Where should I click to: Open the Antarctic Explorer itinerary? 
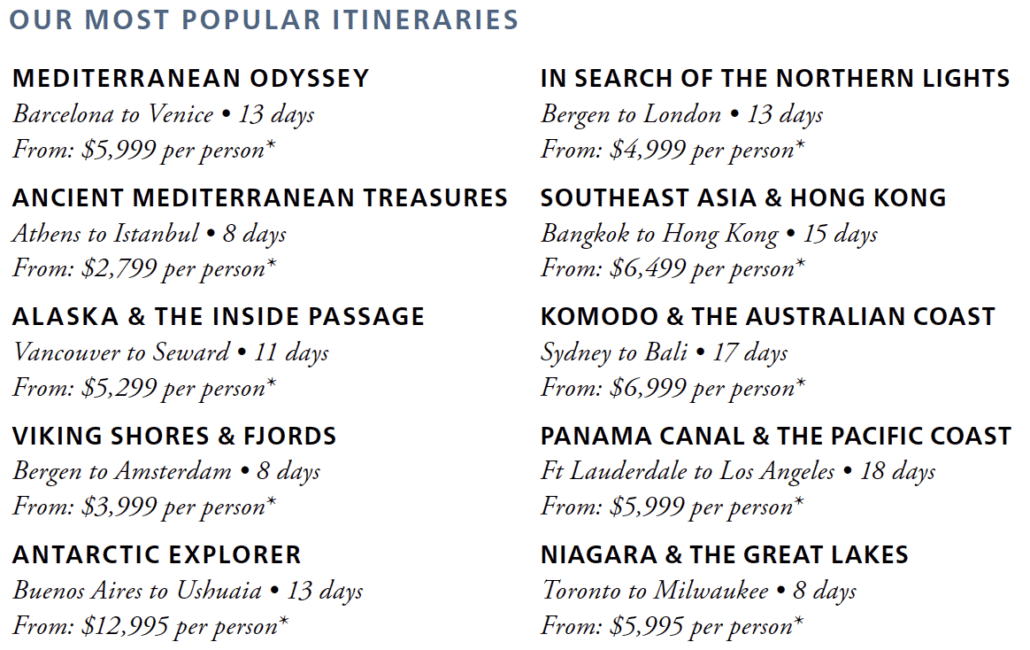click(157, 555)
